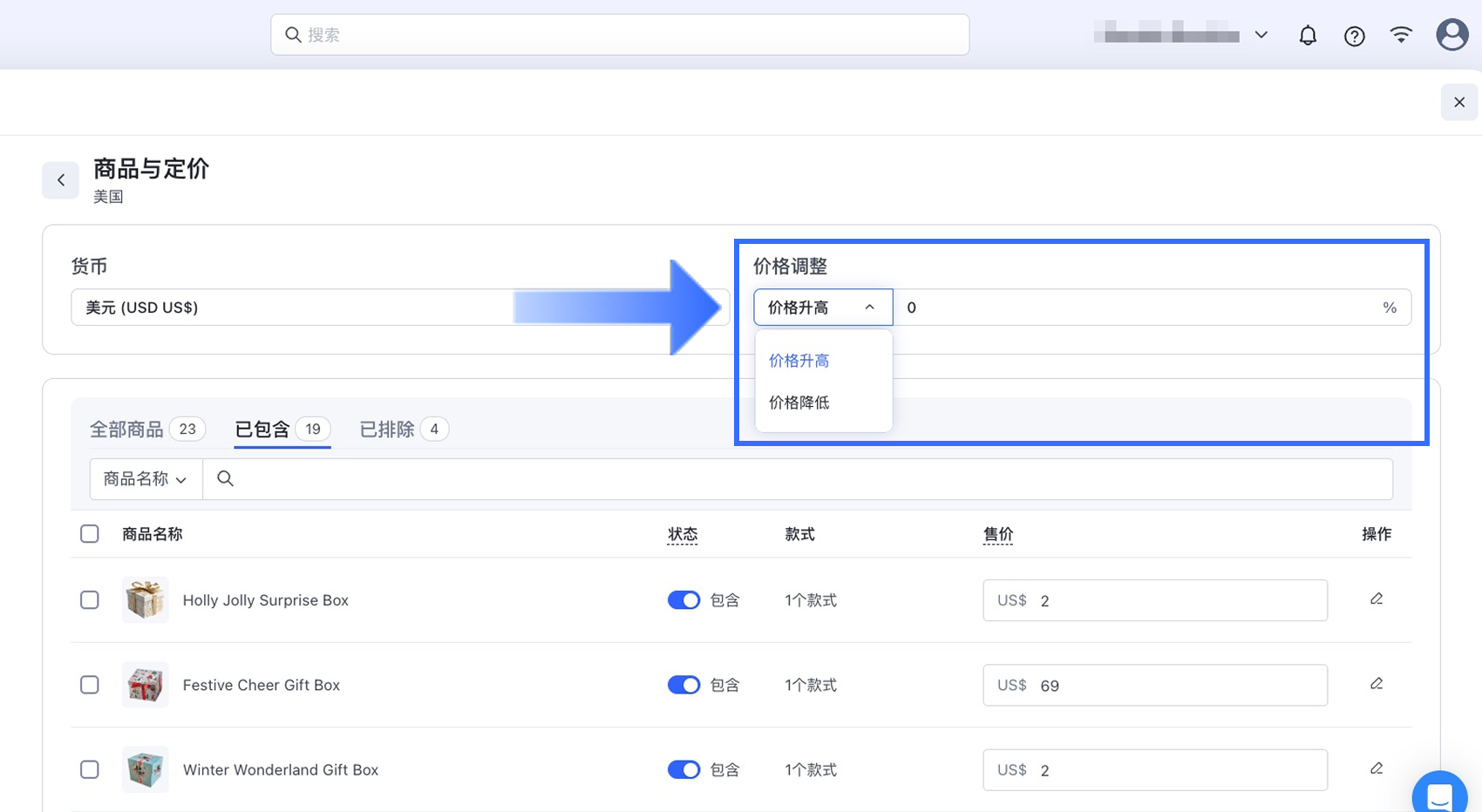Open the user account avatar
Image resolution: width=1482 pixels, height=812 pixels.
coord(1451,35)
